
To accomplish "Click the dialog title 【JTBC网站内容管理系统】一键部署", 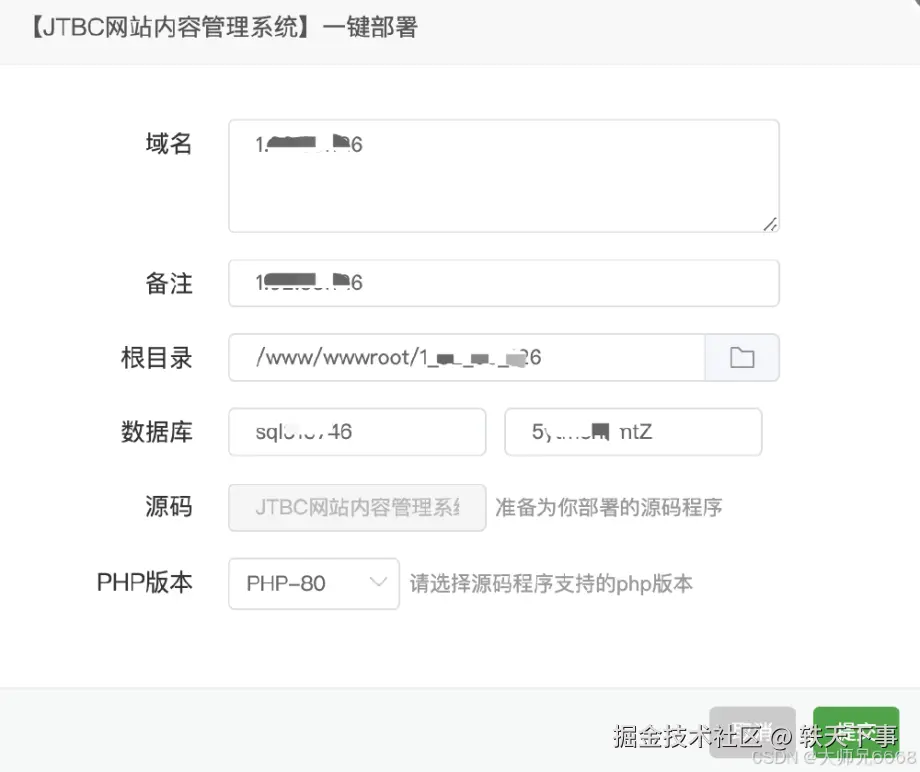I will tap(223, 27).
